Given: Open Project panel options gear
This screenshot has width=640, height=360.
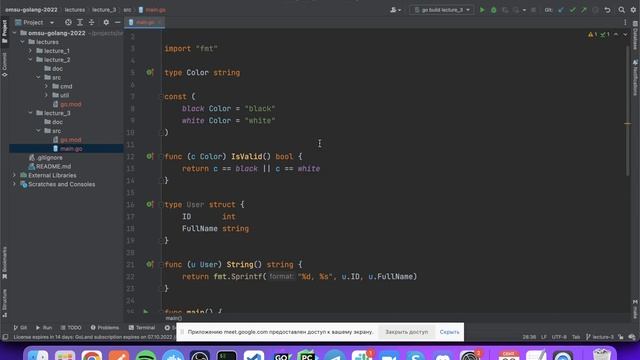Looking at the screenshot, I should coord(106,22).
